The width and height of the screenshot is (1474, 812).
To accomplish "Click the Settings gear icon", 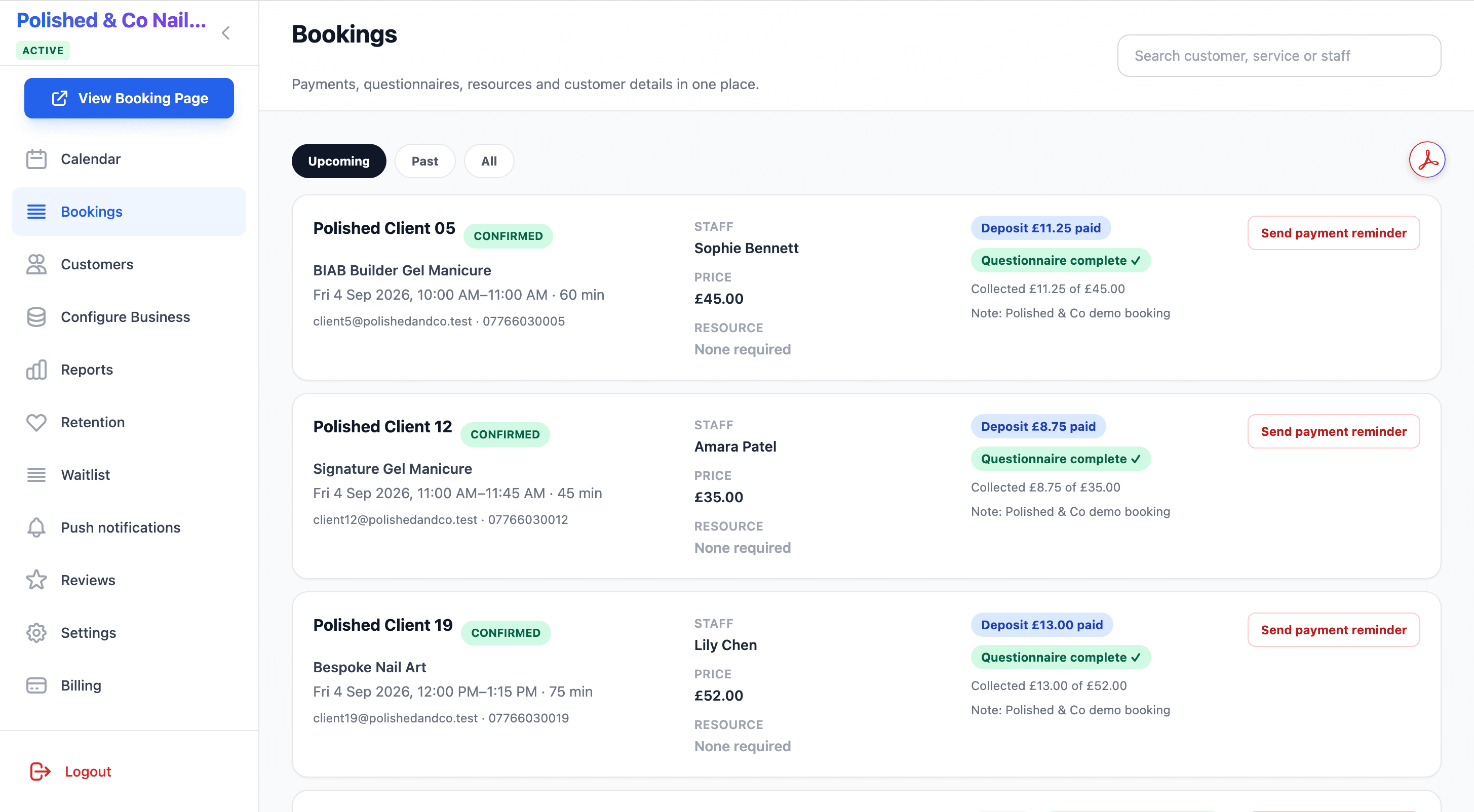I will [x=36, y=632].
